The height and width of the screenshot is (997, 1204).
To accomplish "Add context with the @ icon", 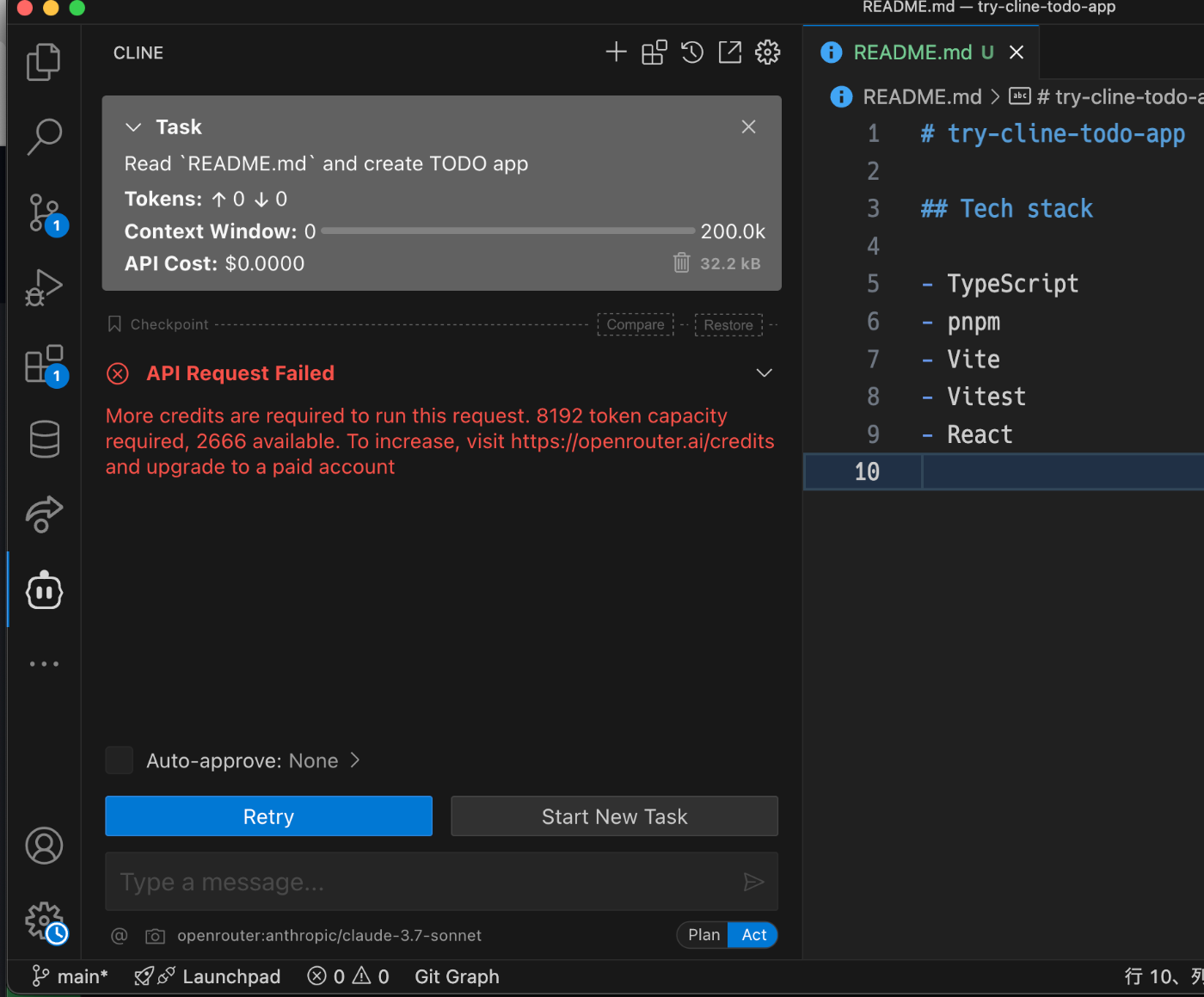I will [x=120, y=936].
